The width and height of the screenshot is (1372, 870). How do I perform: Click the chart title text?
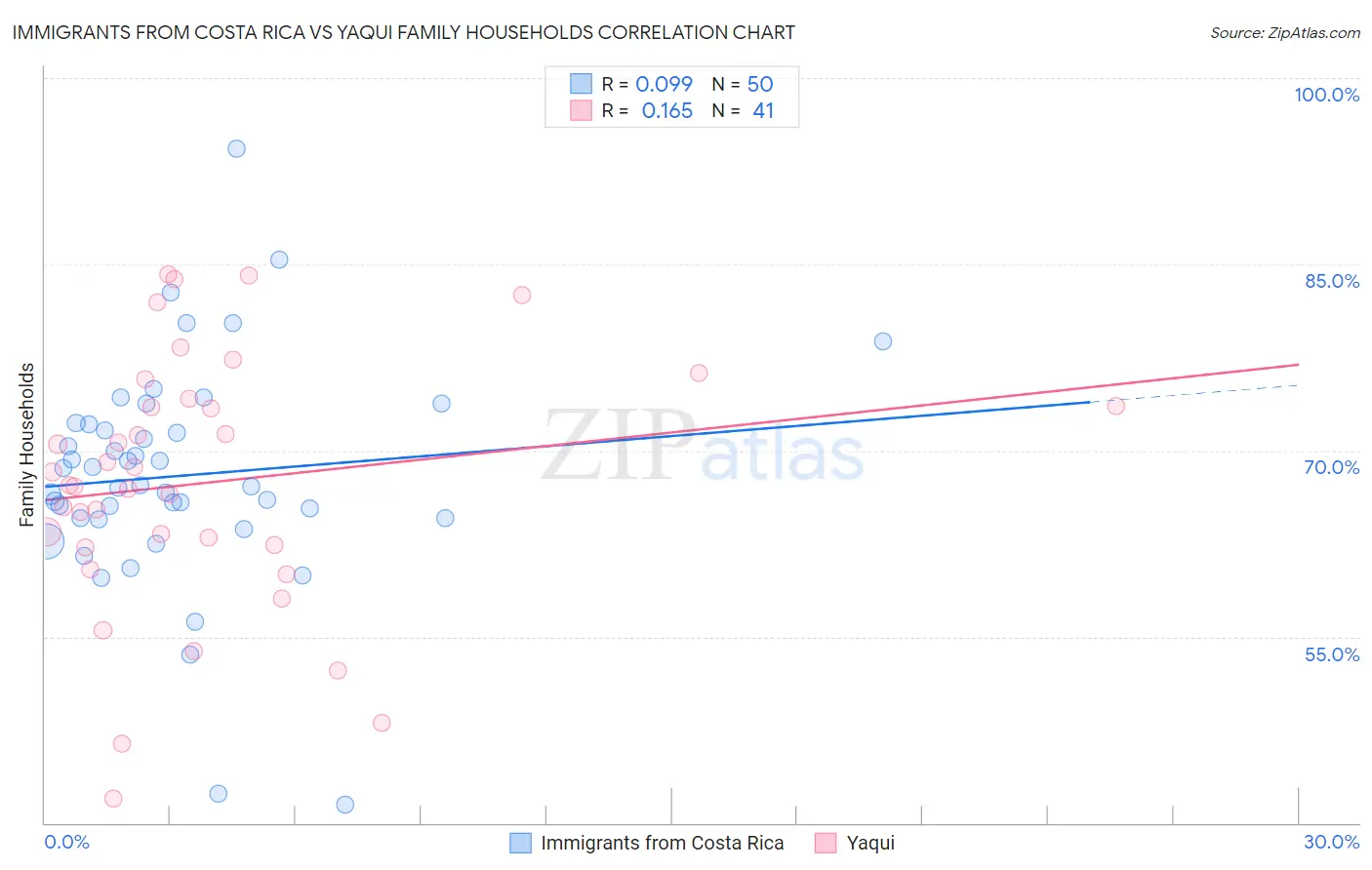(x=403, y=32)
